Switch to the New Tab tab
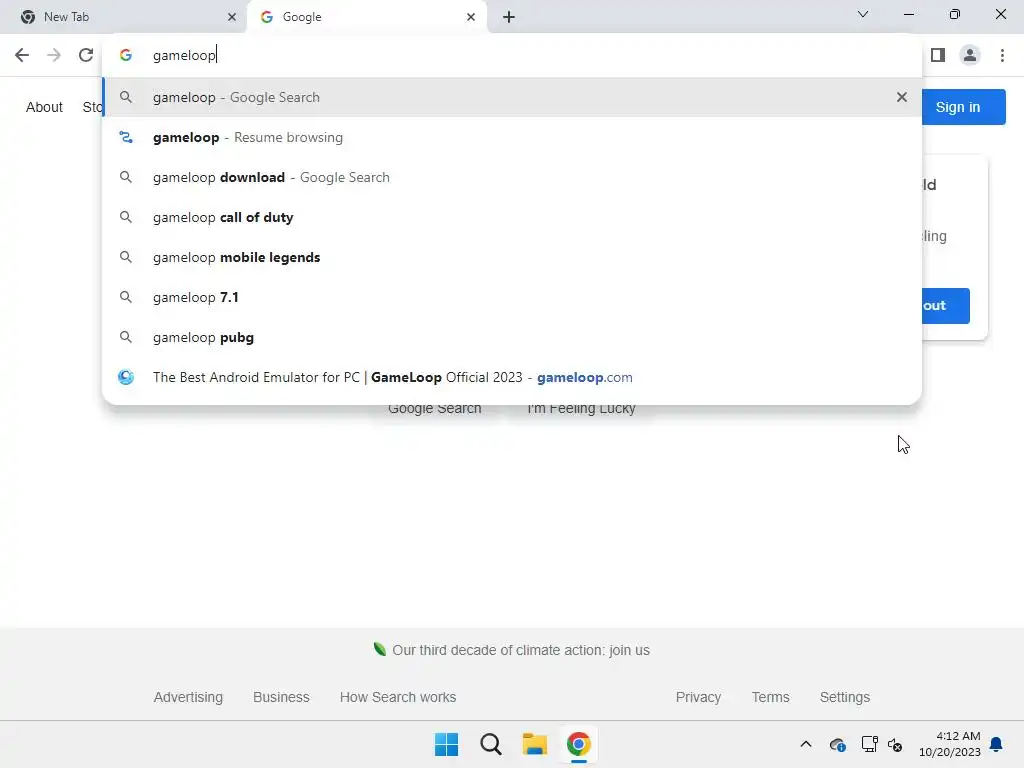 123,17
